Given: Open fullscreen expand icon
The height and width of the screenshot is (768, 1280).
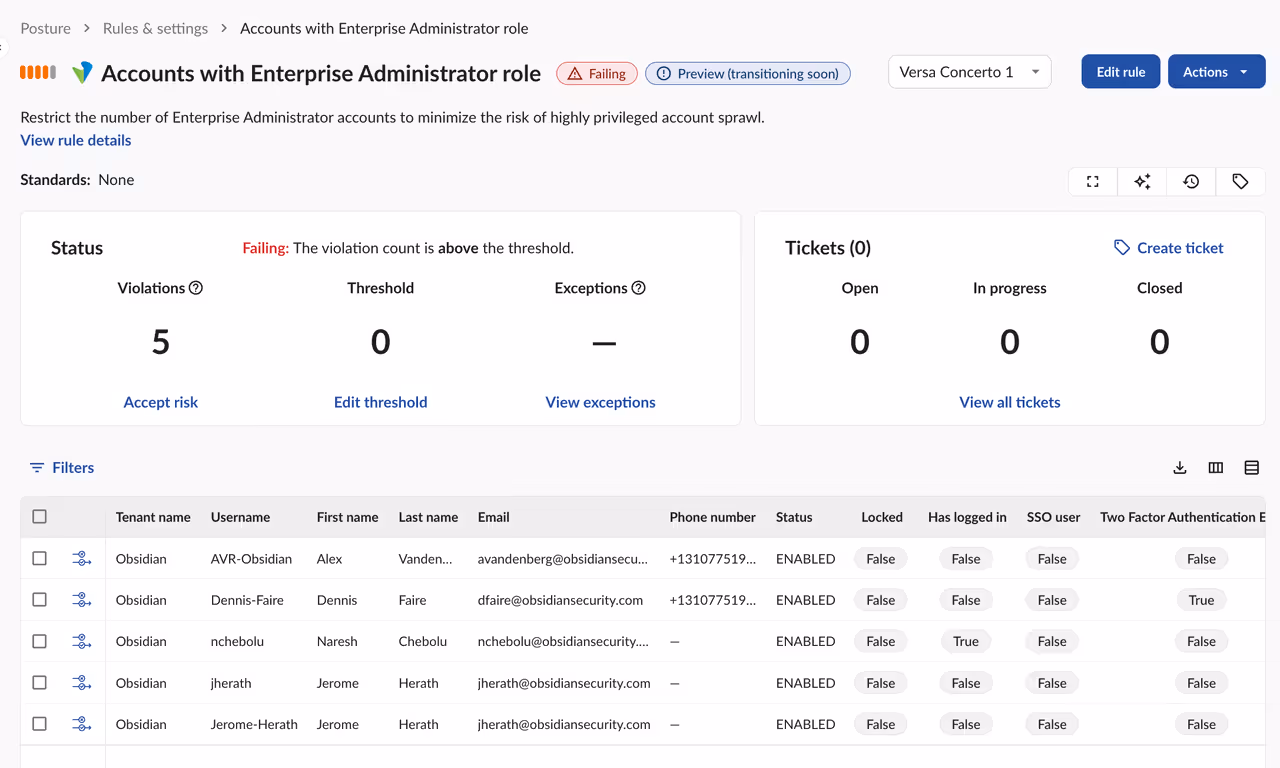Looking at the screenshot, I should coord(1093,181).
